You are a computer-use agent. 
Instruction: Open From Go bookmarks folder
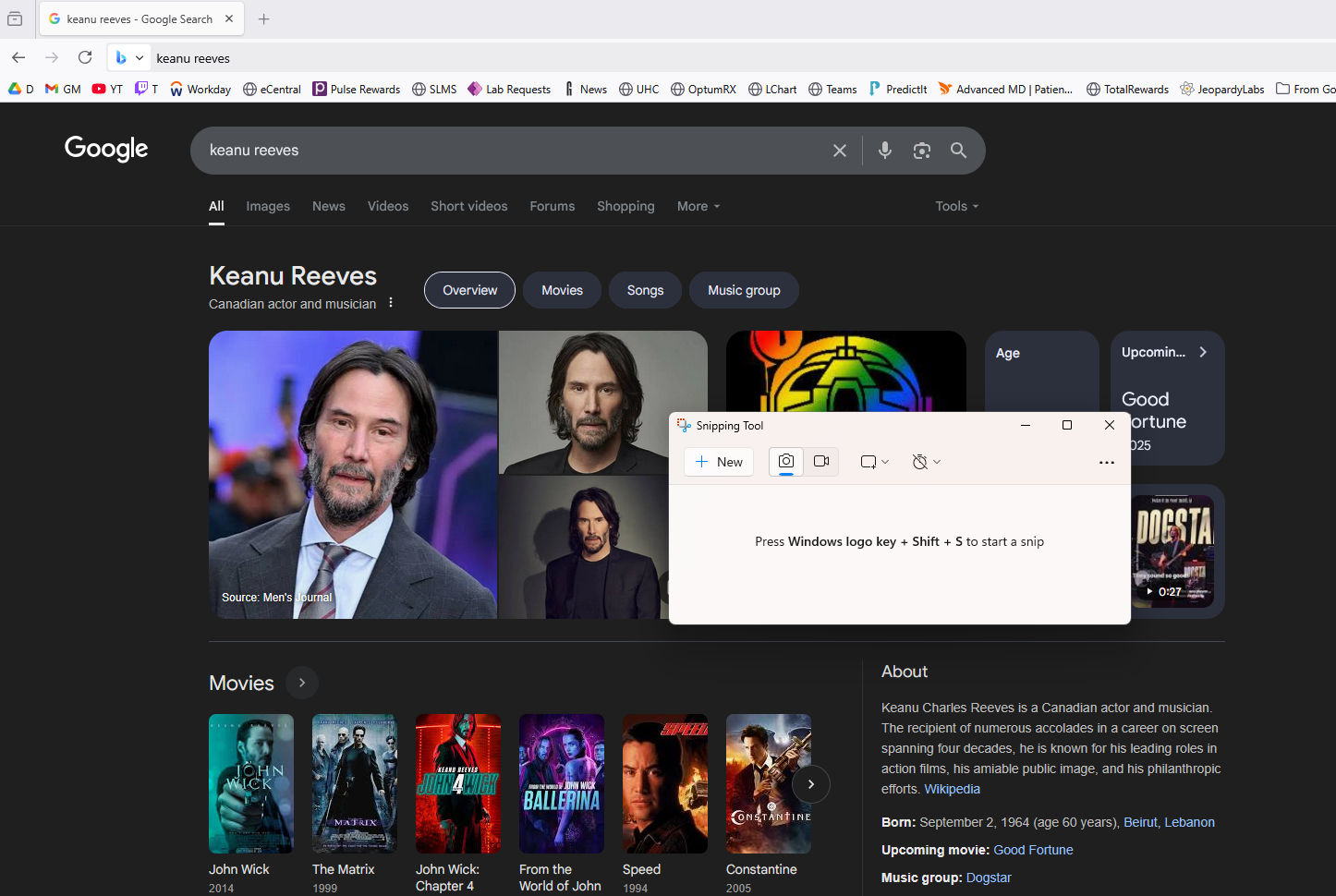click(1305, 89)
